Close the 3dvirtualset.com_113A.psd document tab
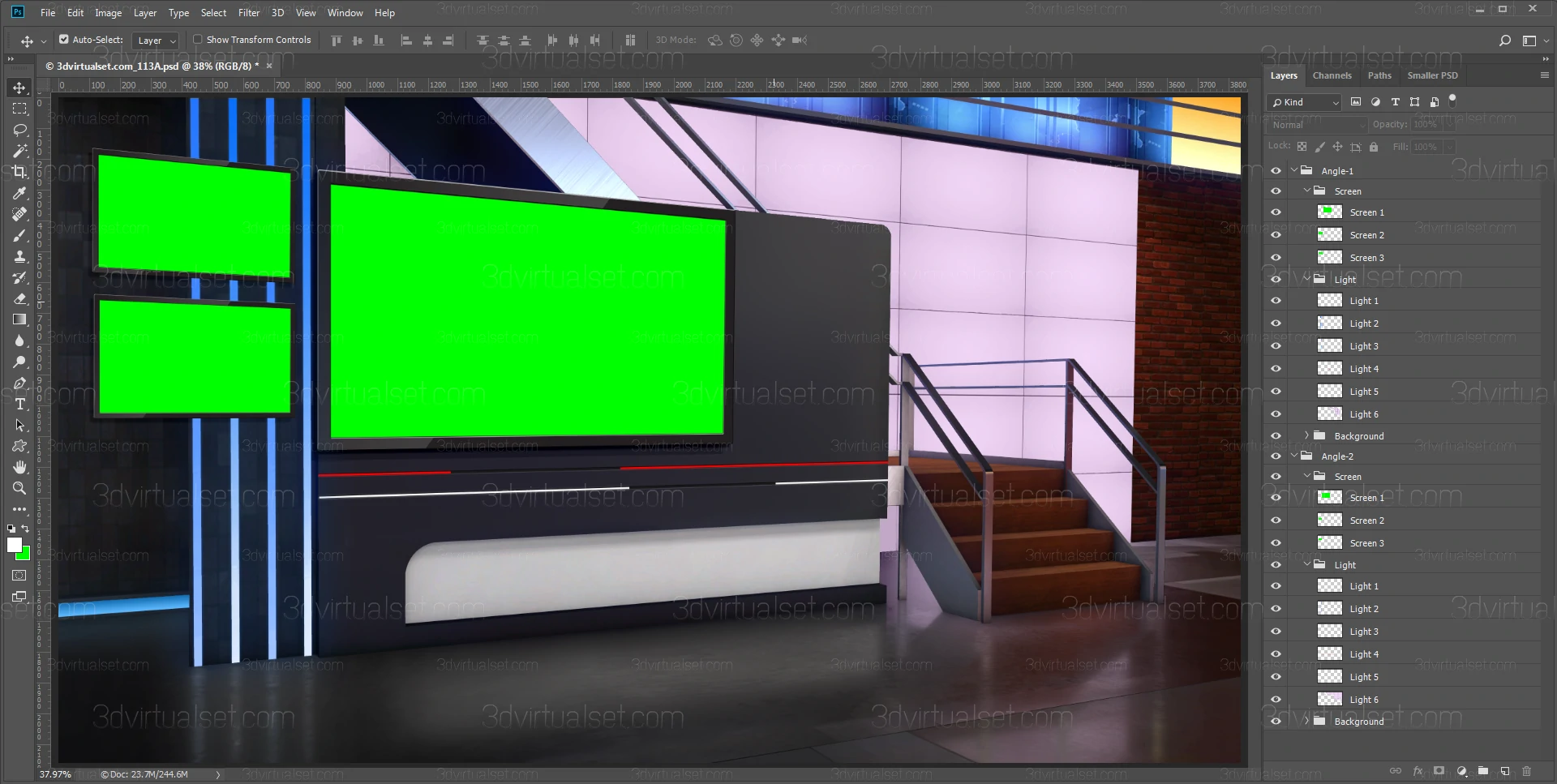The width and height of the screenshot is (1557, 784). click(x=270, y=66)
